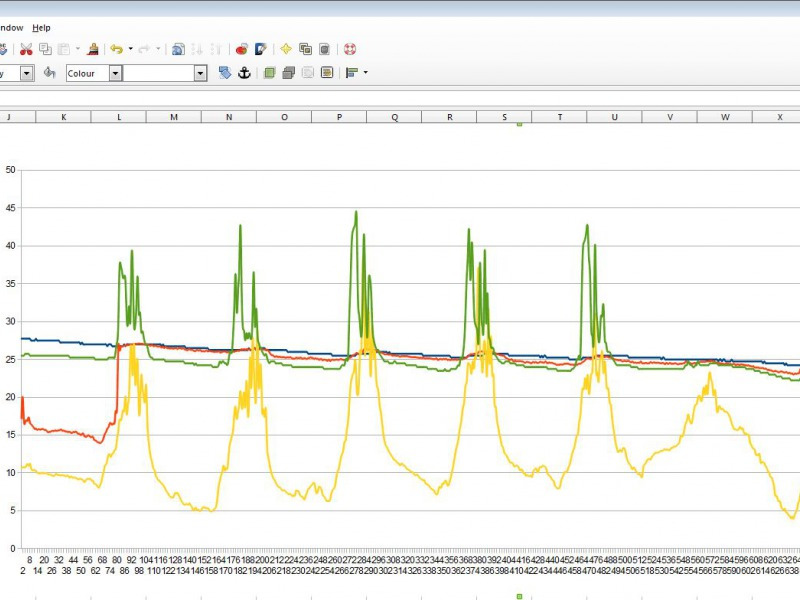Open the fill colour selection box
This screenshot has height=600, width=800.
(x=165, y=73)
